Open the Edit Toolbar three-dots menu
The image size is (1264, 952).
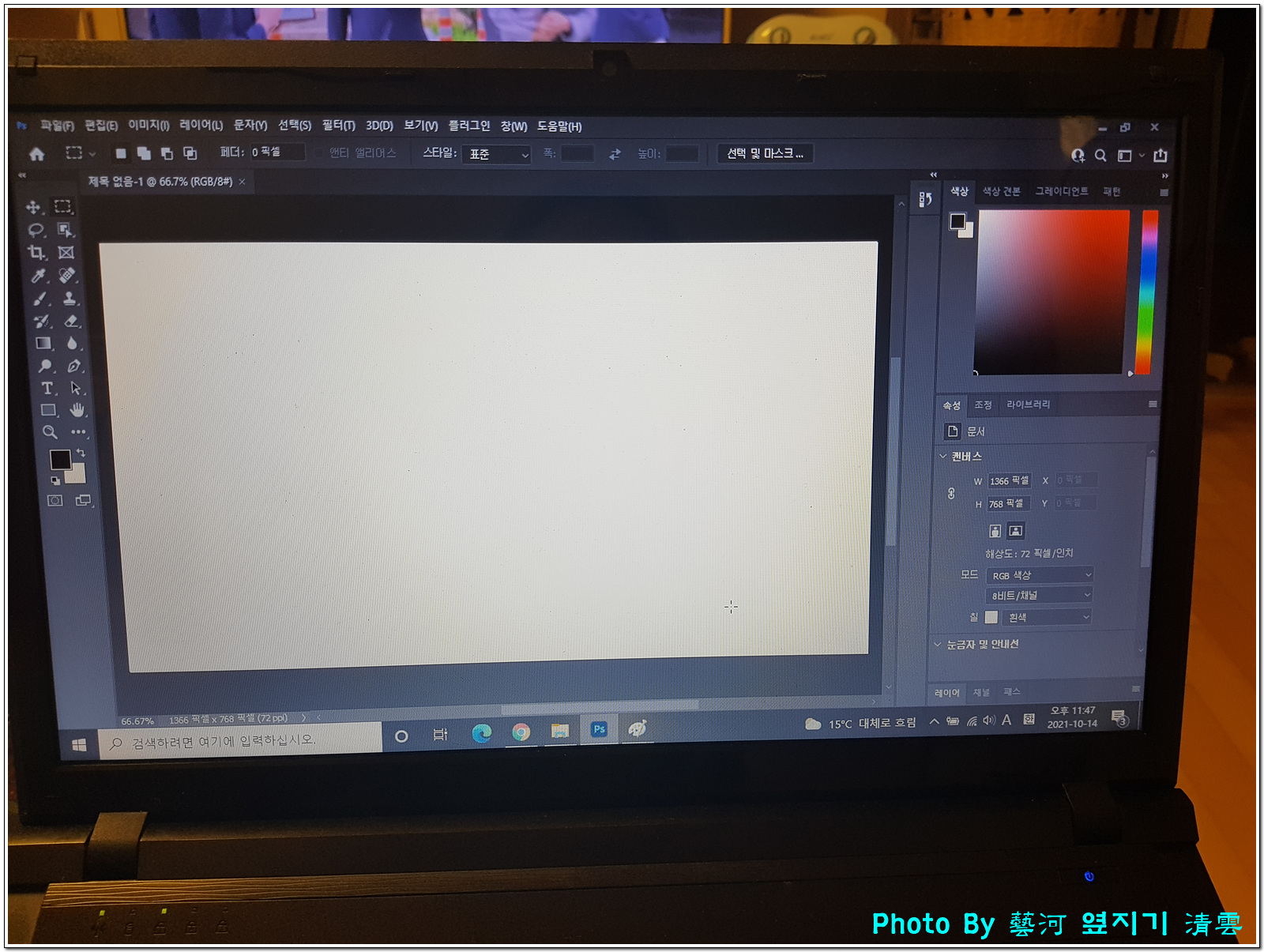pyautogui.click(x=78, y=432)
